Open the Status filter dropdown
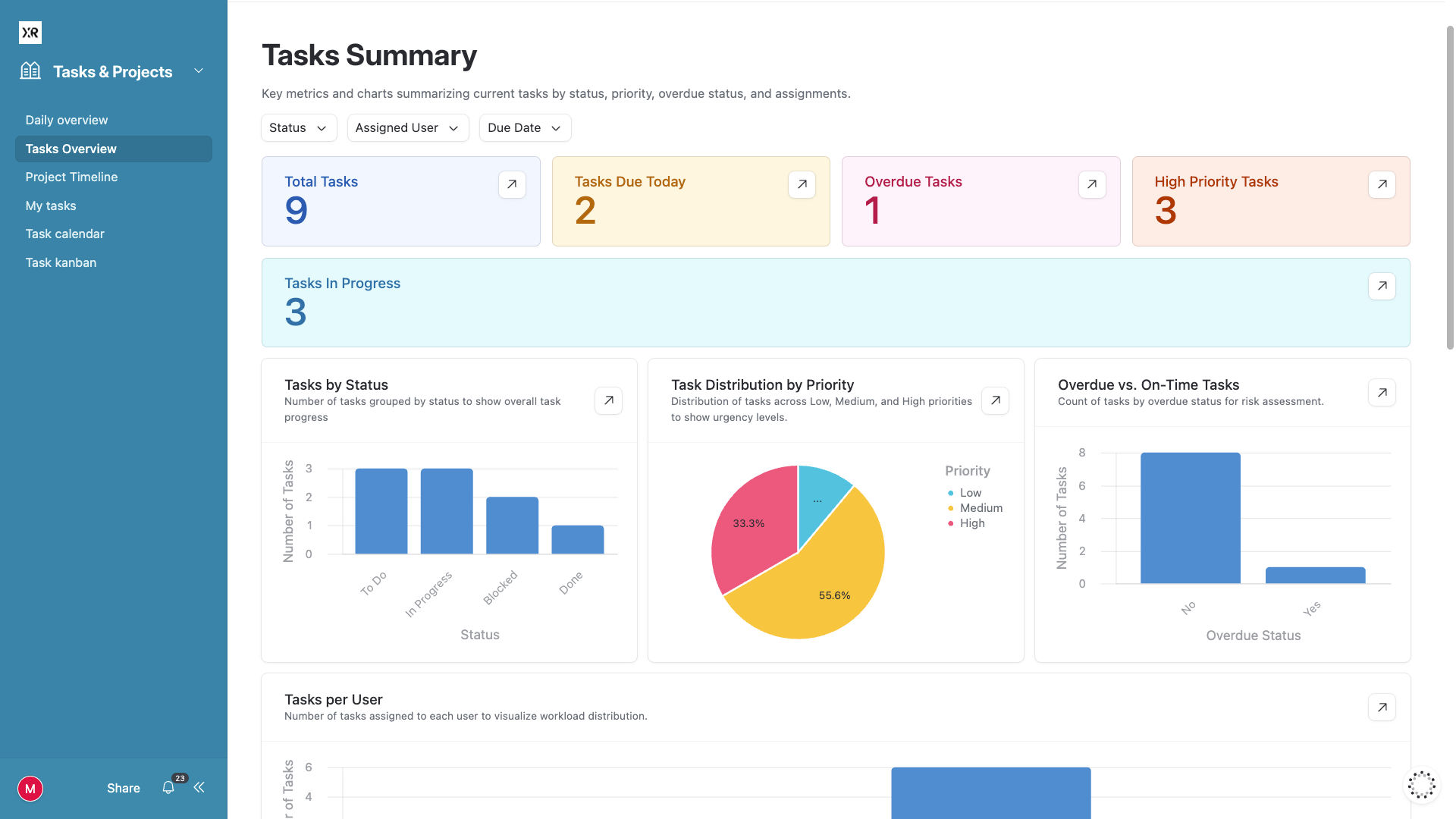This screenshot has height=819, width=1456. click(298, 127)
